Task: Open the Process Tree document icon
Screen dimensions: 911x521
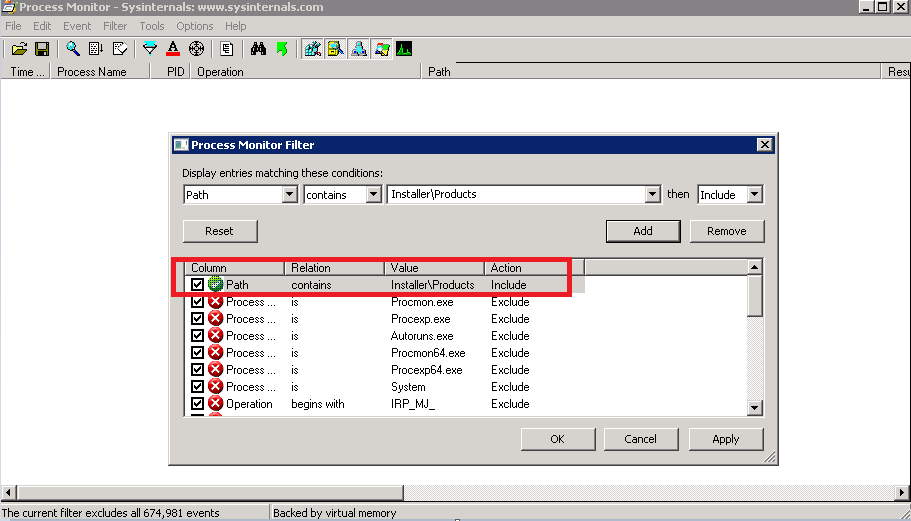Action: (227, 49)
